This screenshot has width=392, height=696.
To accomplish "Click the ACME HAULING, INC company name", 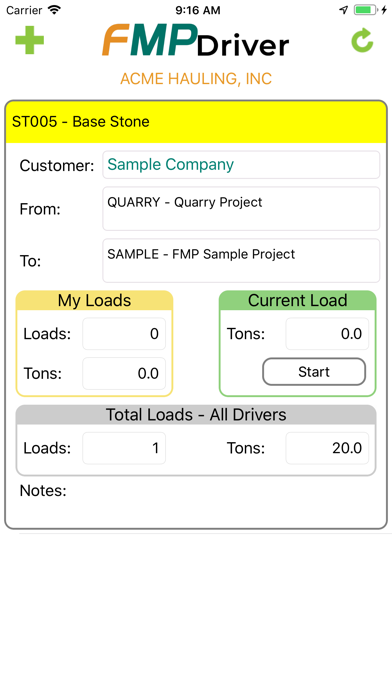I will coord(196,79).
